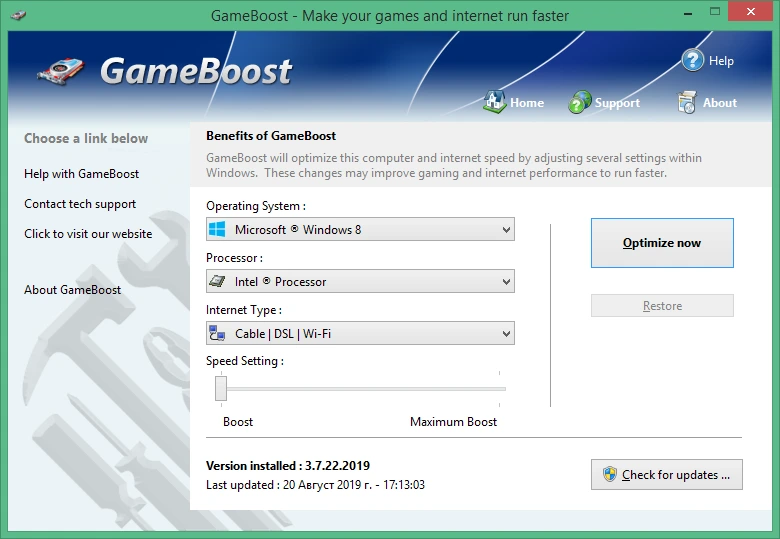Image resolution: width=780 pixels, height=539 pixels.
Task: Click the shield icon on Check for updates
Action: pos(609,474)
